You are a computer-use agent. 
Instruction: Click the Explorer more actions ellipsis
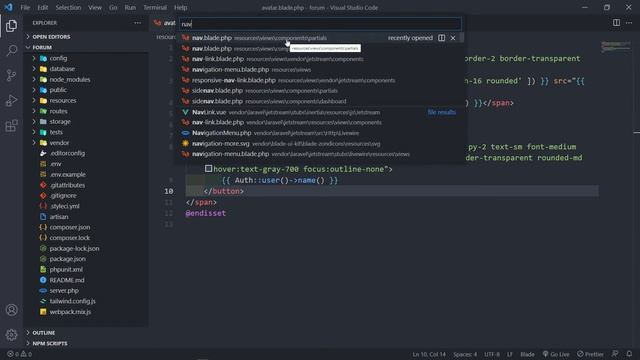pos(138,23)
